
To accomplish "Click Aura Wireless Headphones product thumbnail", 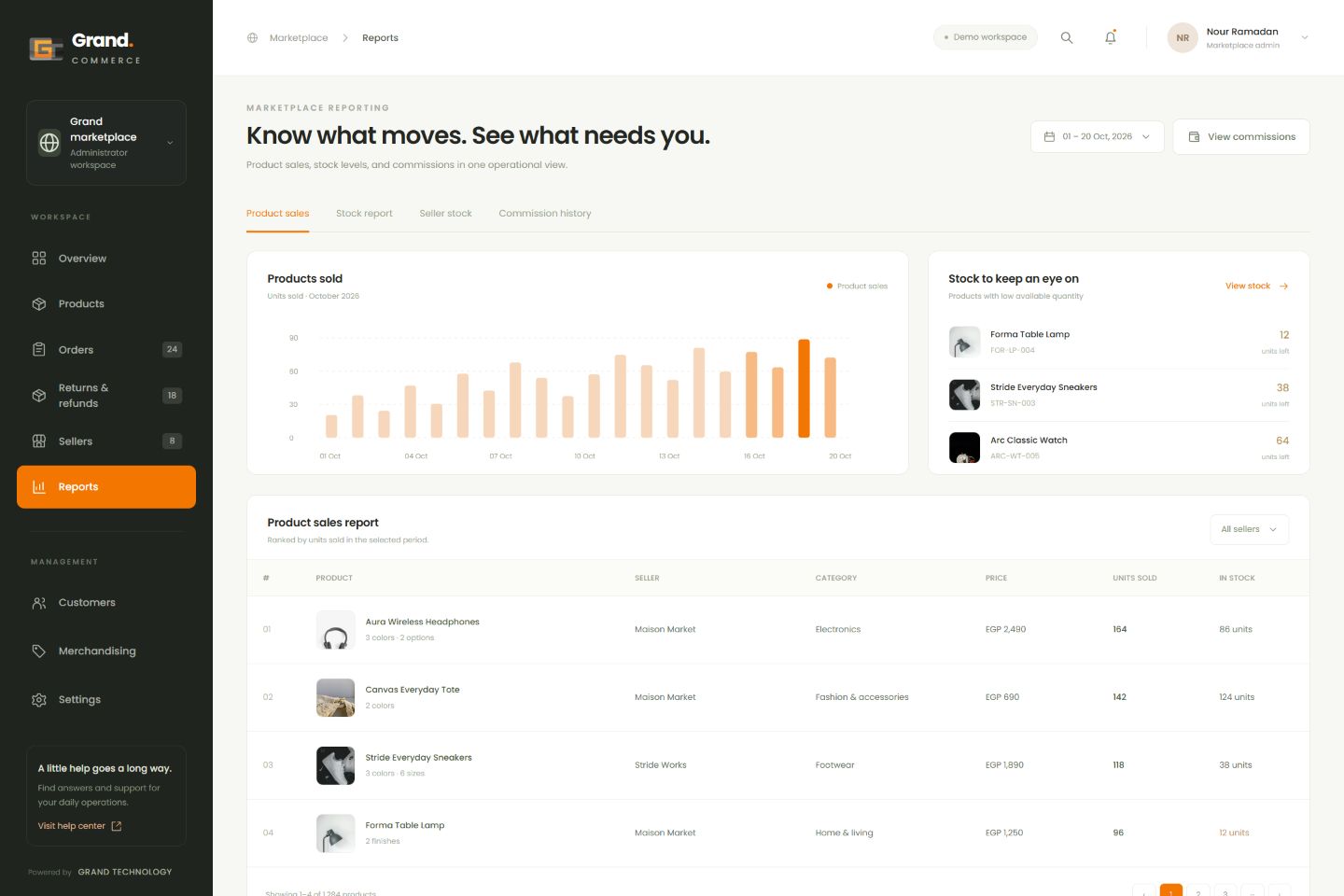I will 335,630.
